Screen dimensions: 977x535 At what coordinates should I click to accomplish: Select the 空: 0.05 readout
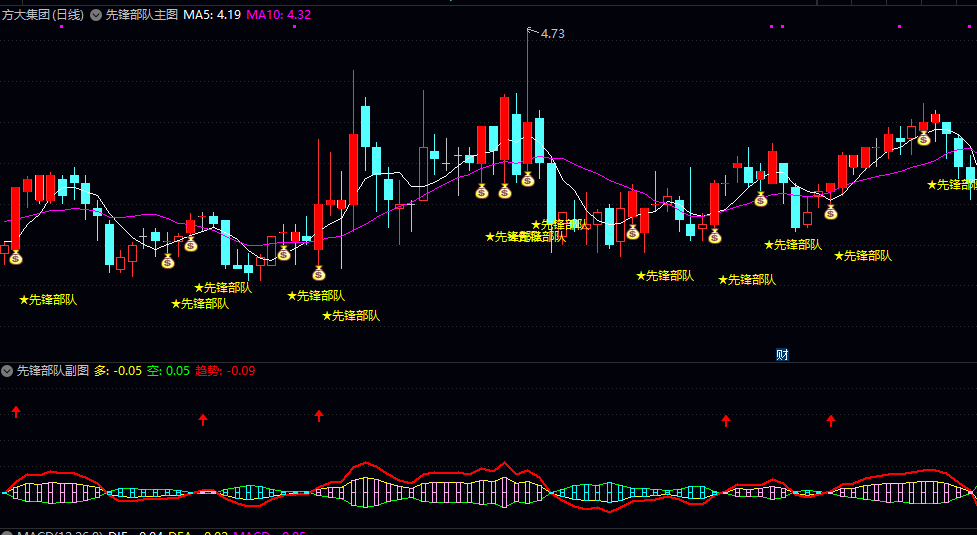click(168, 371)
